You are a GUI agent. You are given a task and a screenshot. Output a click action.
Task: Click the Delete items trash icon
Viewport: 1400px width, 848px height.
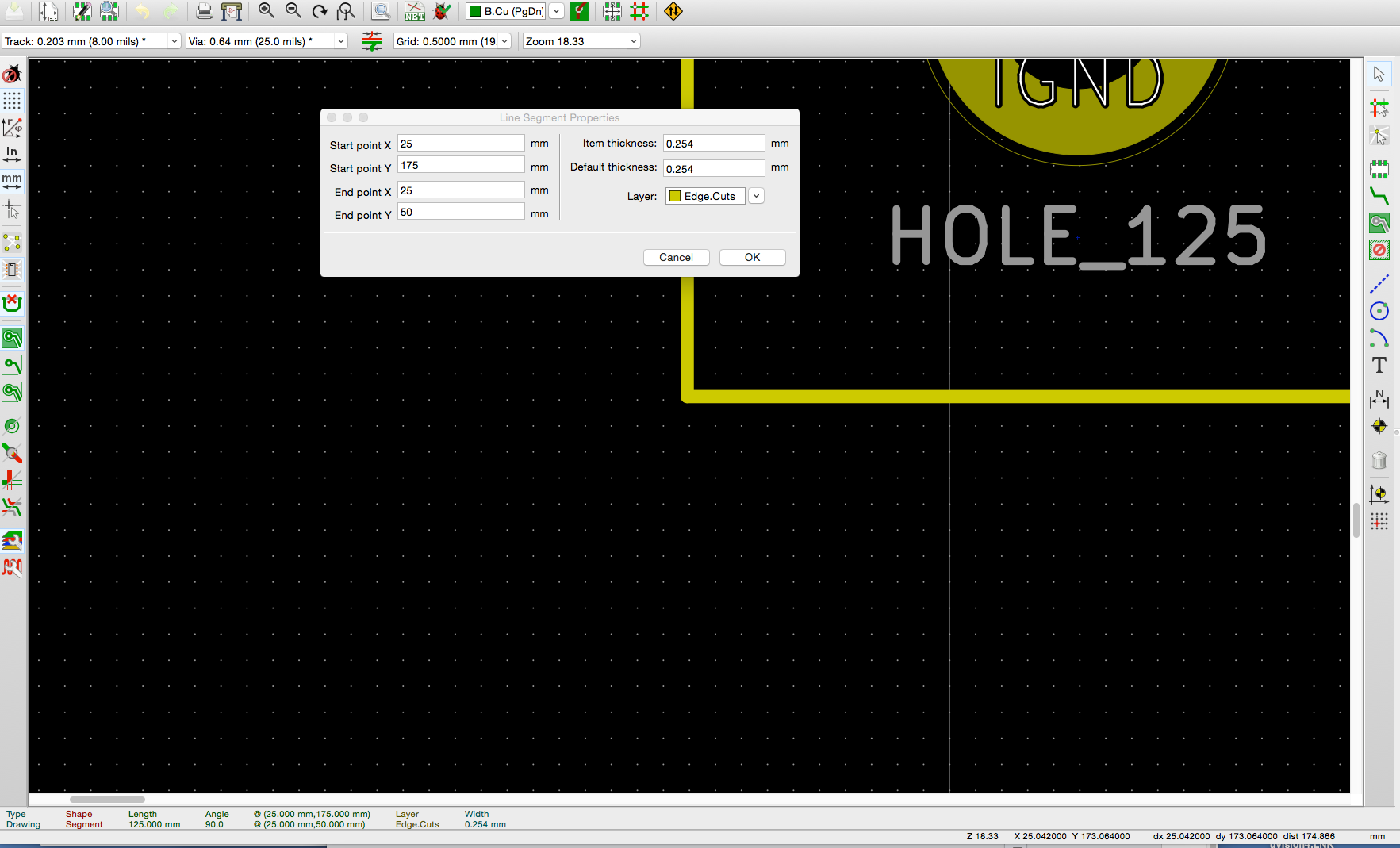1379,461
